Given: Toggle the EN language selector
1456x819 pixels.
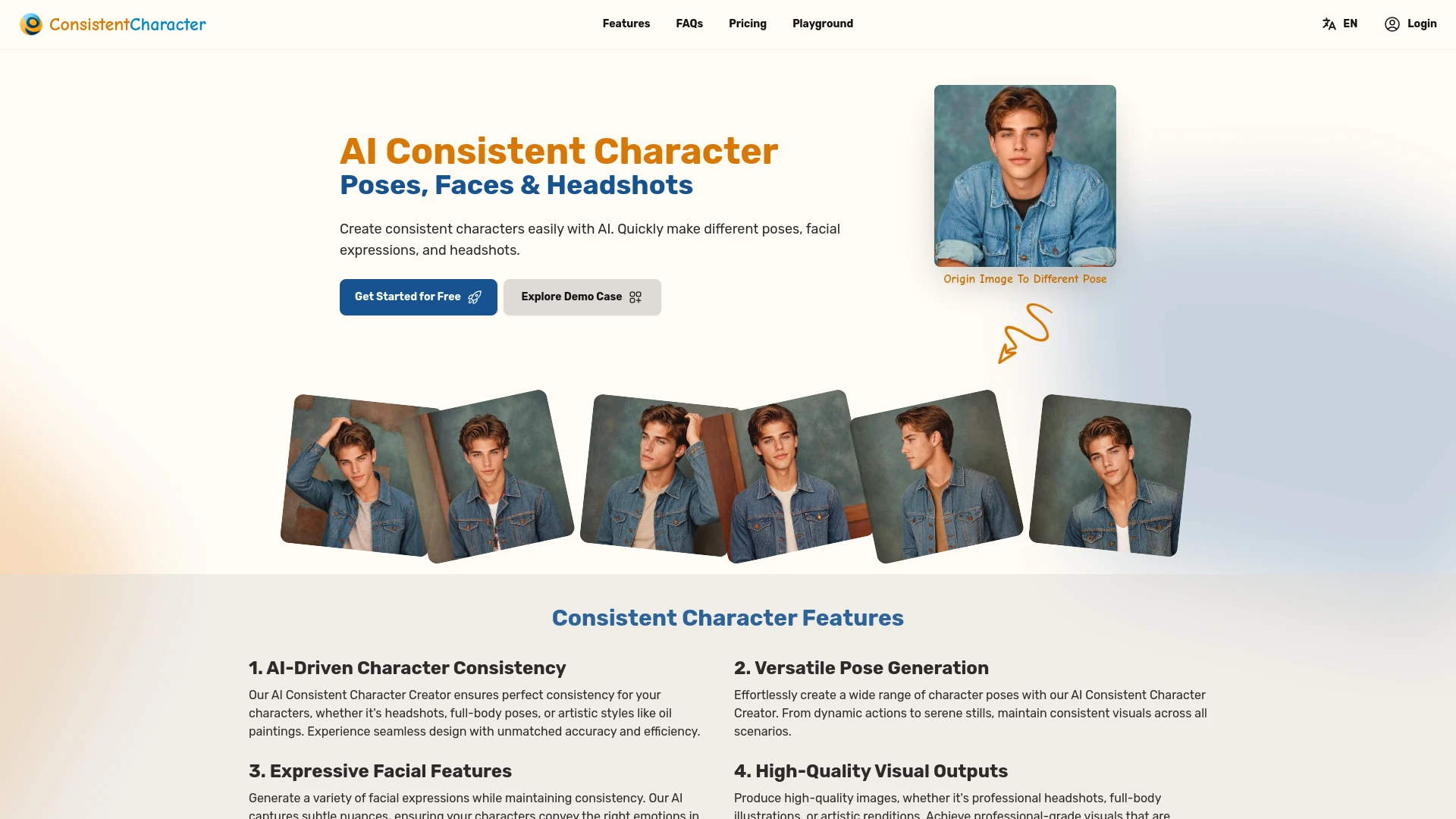Looking at the screenshot, I should tap(1340, 23).
